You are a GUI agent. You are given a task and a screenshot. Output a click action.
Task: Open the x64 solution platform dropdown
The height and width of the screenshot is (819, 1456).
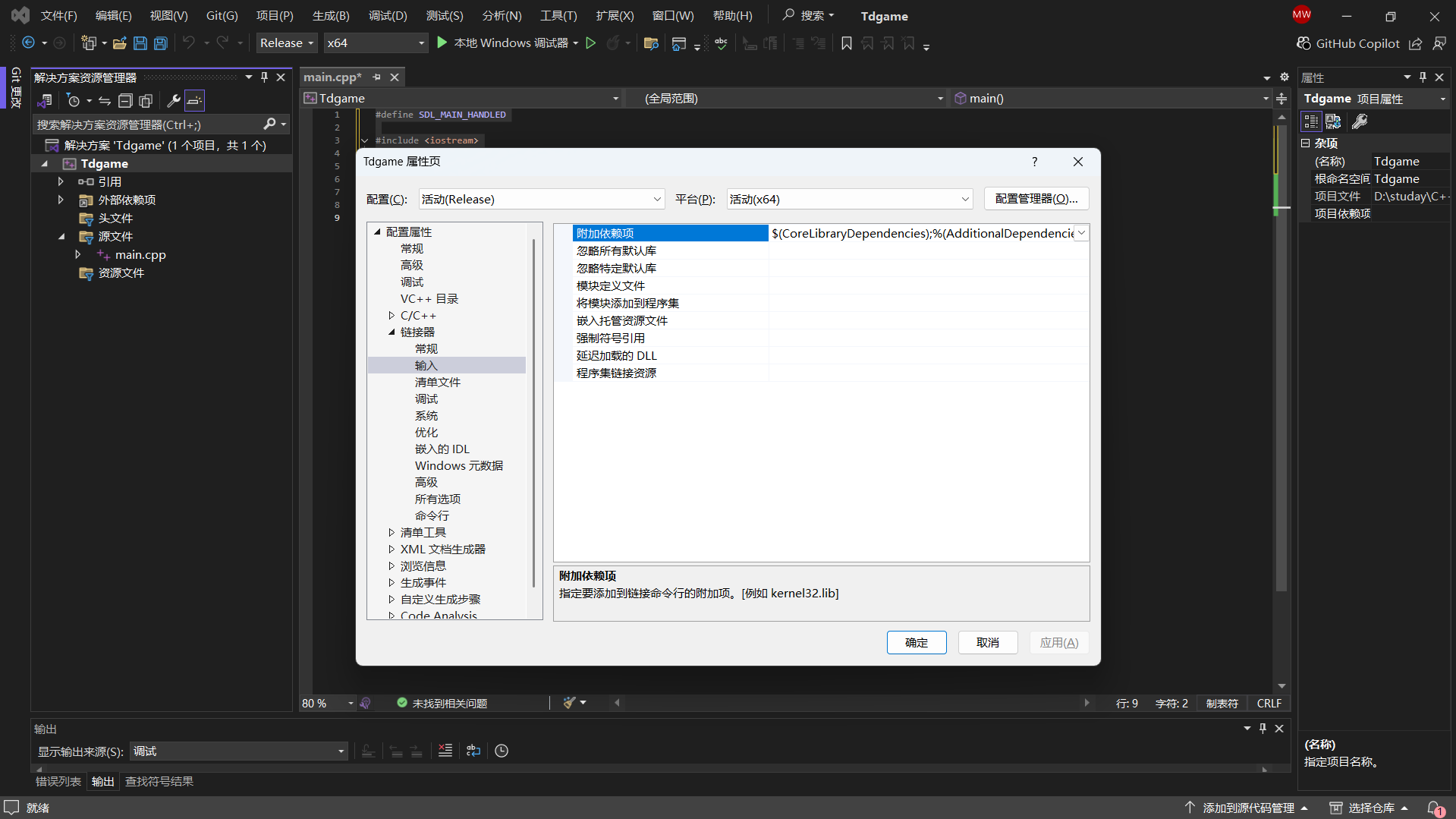tap(376, 43)
